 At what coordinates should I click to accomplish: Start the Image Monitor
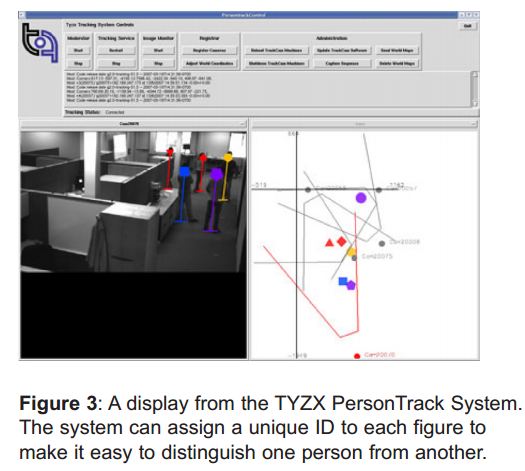[x=158, y=51]
